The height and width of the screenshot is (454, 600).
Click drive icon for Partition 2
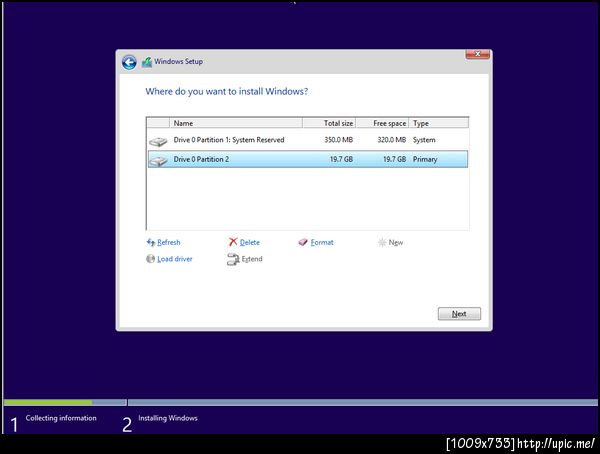tap(158, 160)
